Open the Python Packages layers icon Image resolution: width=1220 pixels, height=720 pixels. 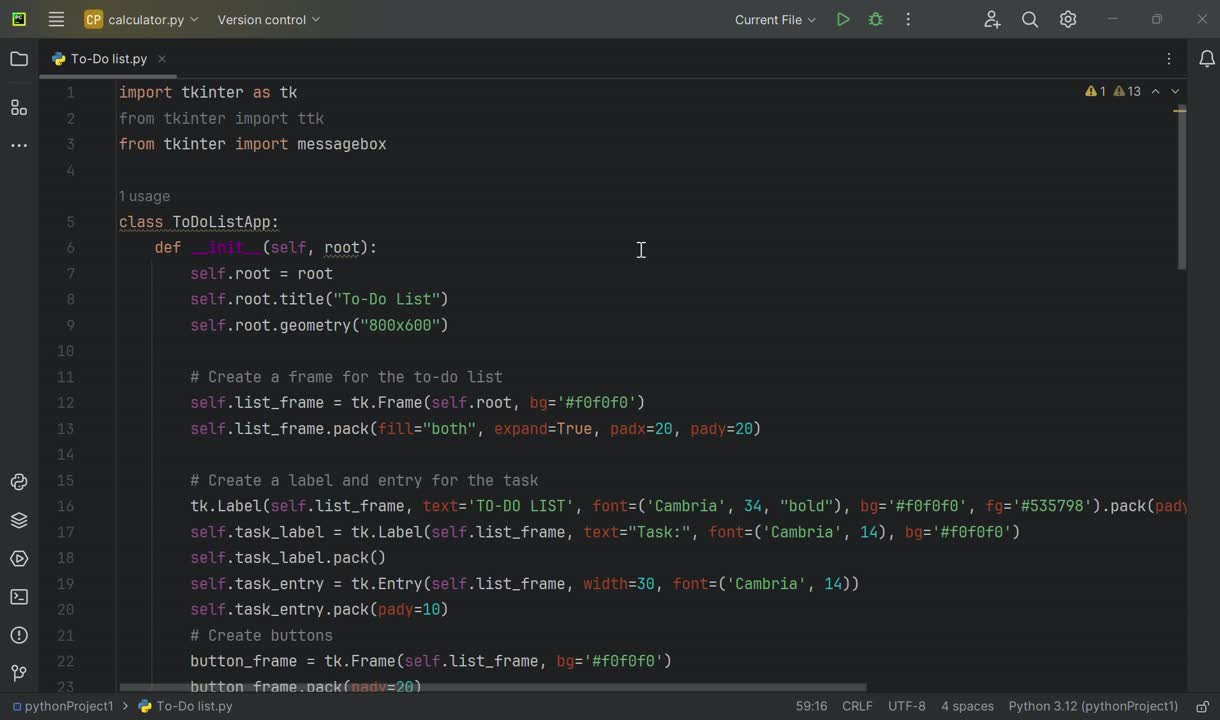(x=19, y=521)
